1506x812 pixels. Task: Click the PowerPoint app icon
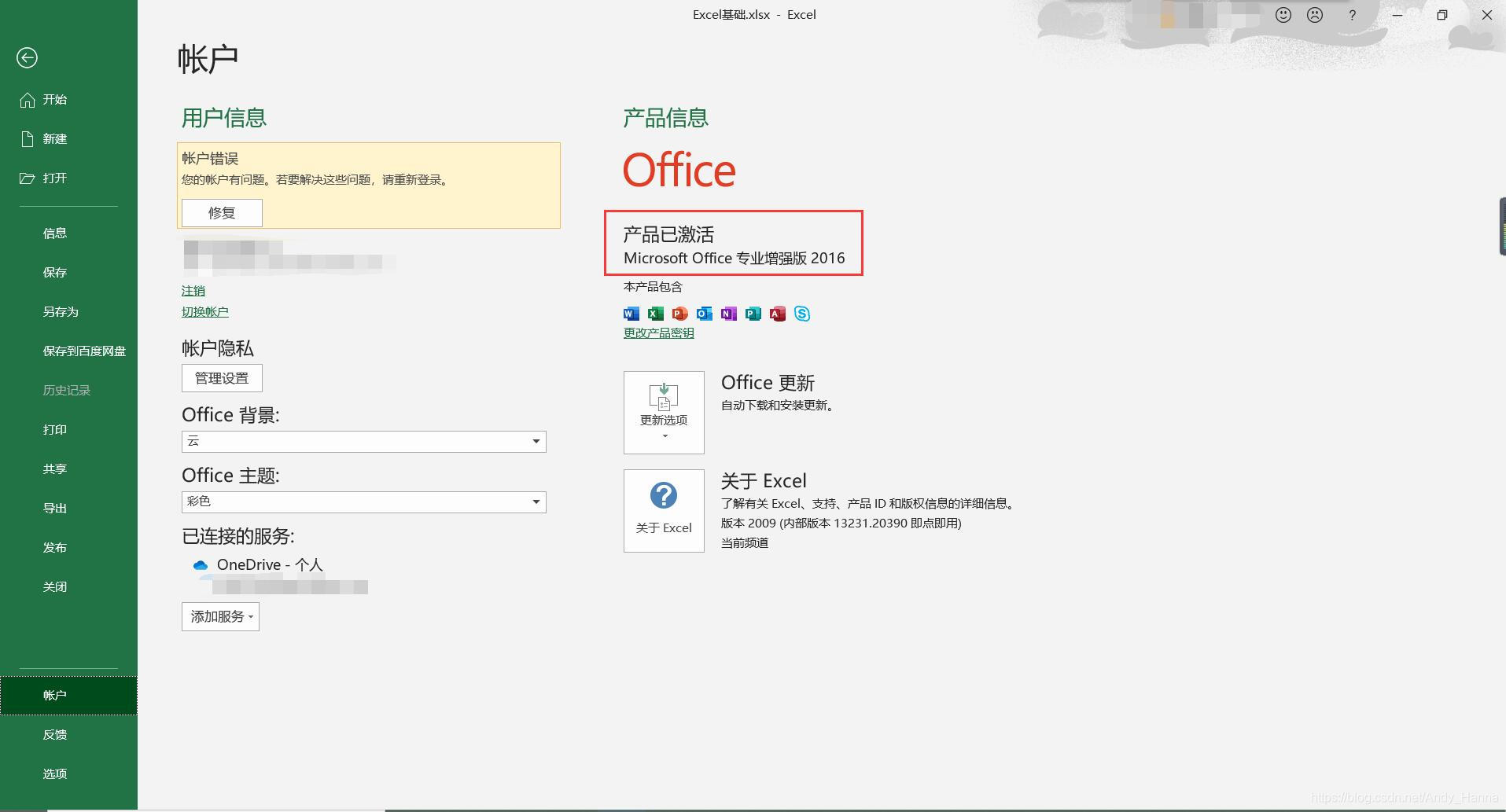(x=680, y=314)
